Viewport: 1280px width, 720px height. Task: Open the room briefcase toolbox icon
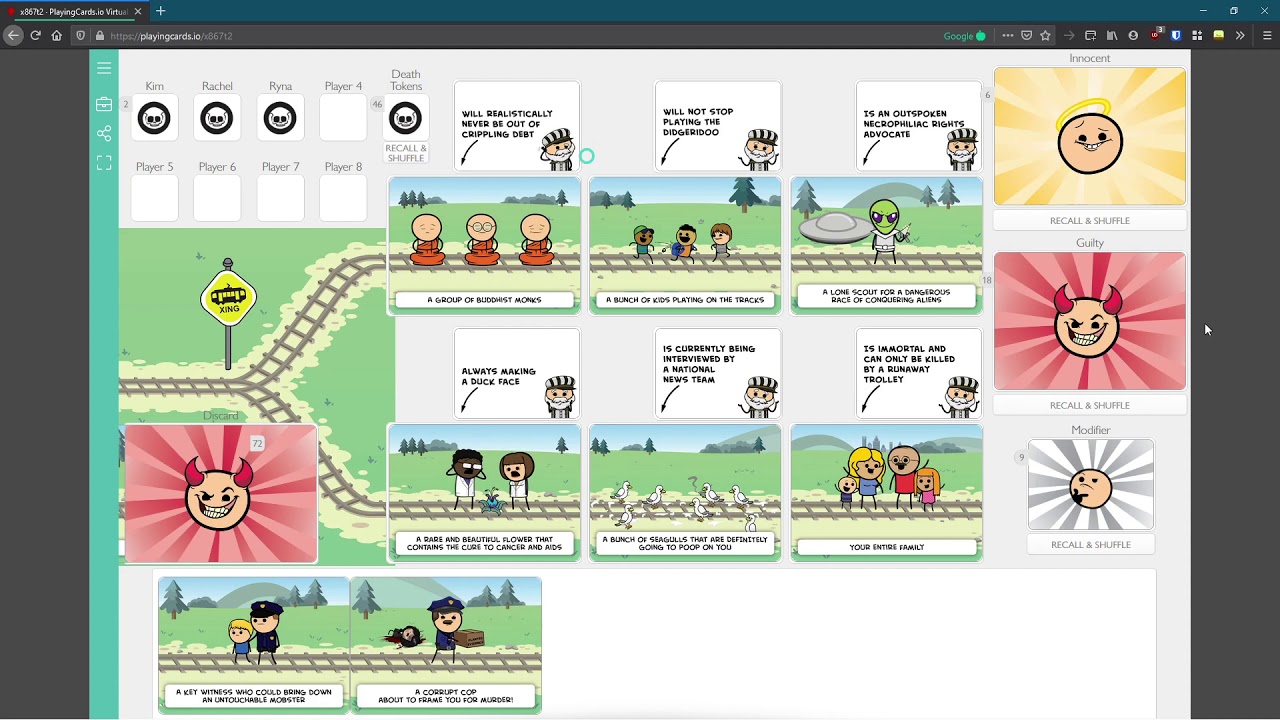point(104,104)
